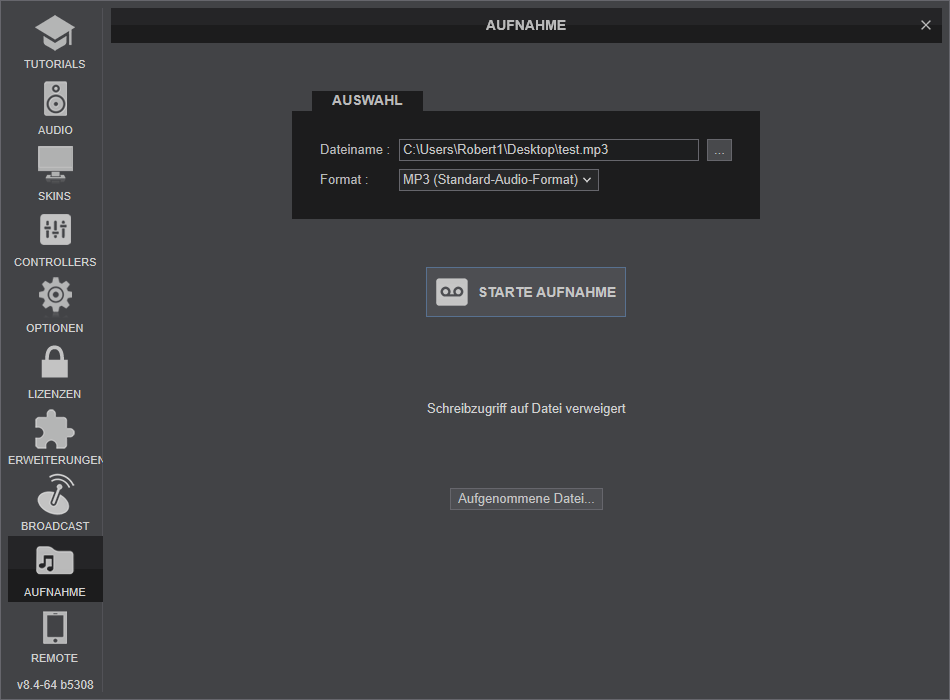Open Remote smartphone icon
Screen dimensions: 950x700
pyautogui.click(x=55, y=627)
